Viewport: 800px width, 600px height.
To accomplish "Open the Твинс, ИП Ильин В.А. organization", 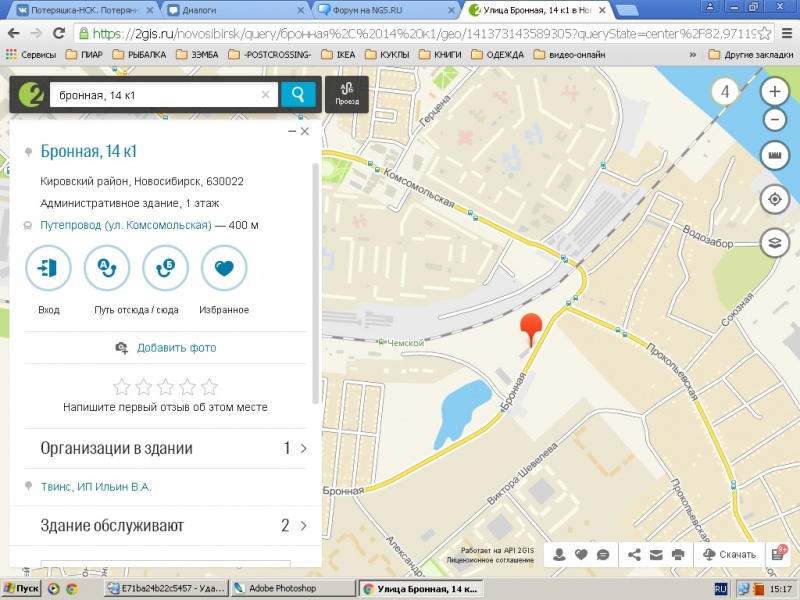I will pyautogui.click(x=96, y=487).
